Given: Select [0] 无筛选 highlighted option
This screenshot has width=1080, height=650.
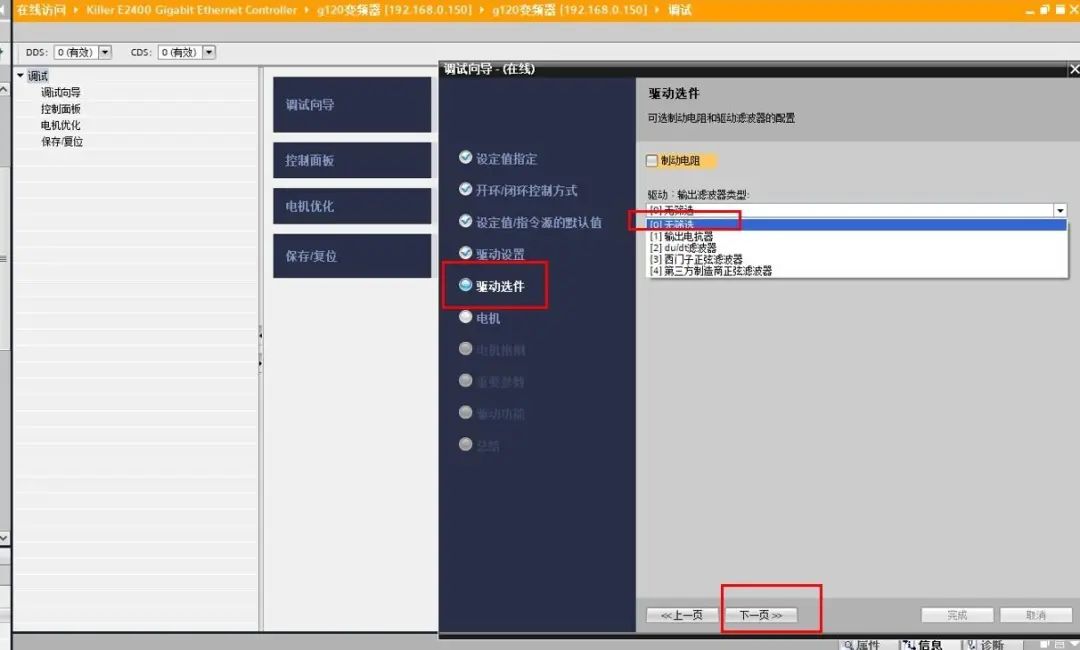Looking at the screenshot, I should click(857, 224).
